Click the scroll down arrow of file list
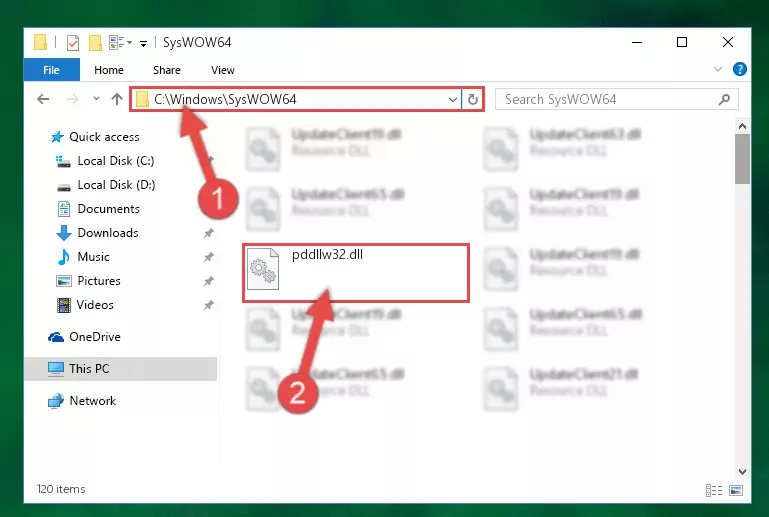Screen dimensions: 769x517 743,472
